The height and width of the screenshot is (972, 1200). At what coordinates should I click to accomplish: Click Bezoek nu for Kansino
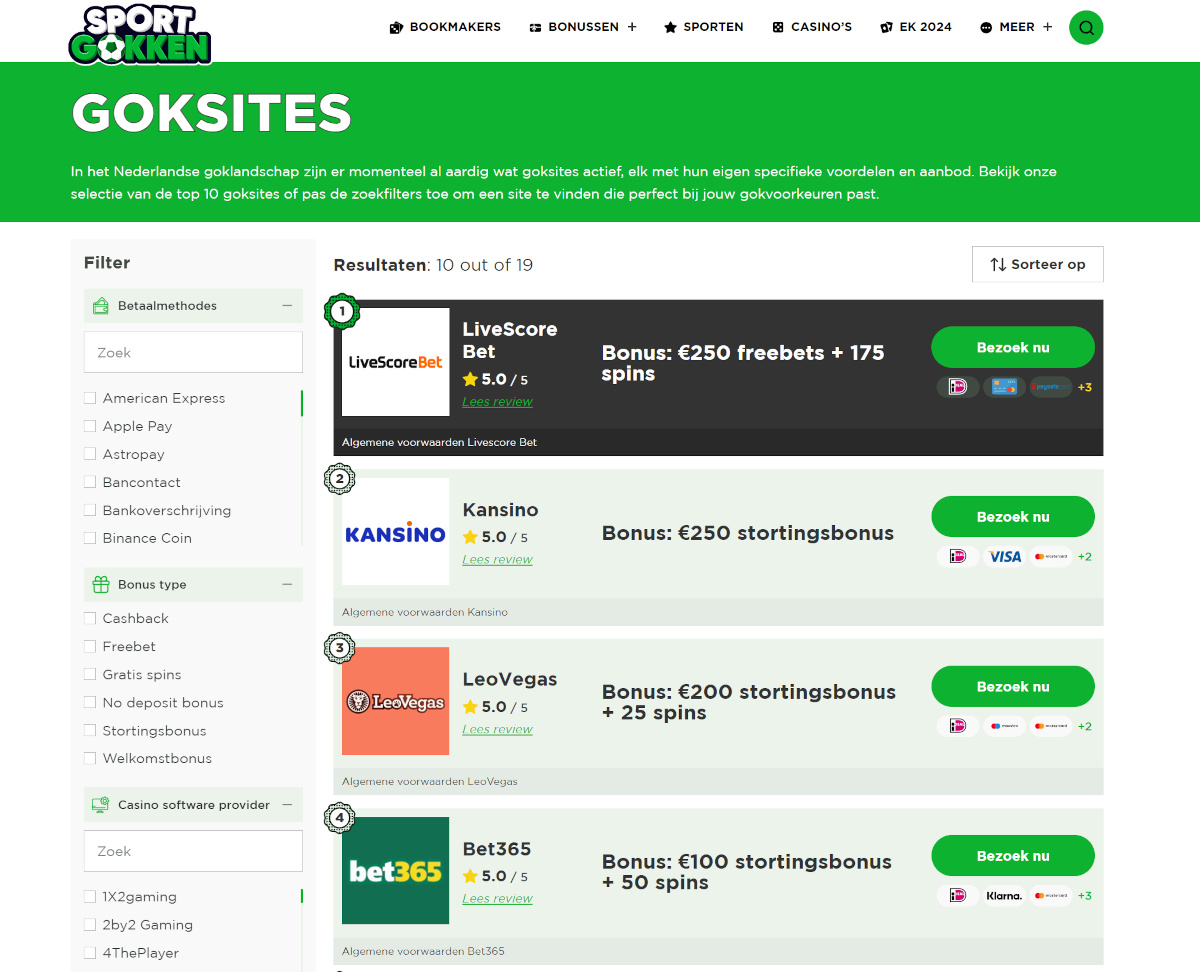pos(1013,516)
